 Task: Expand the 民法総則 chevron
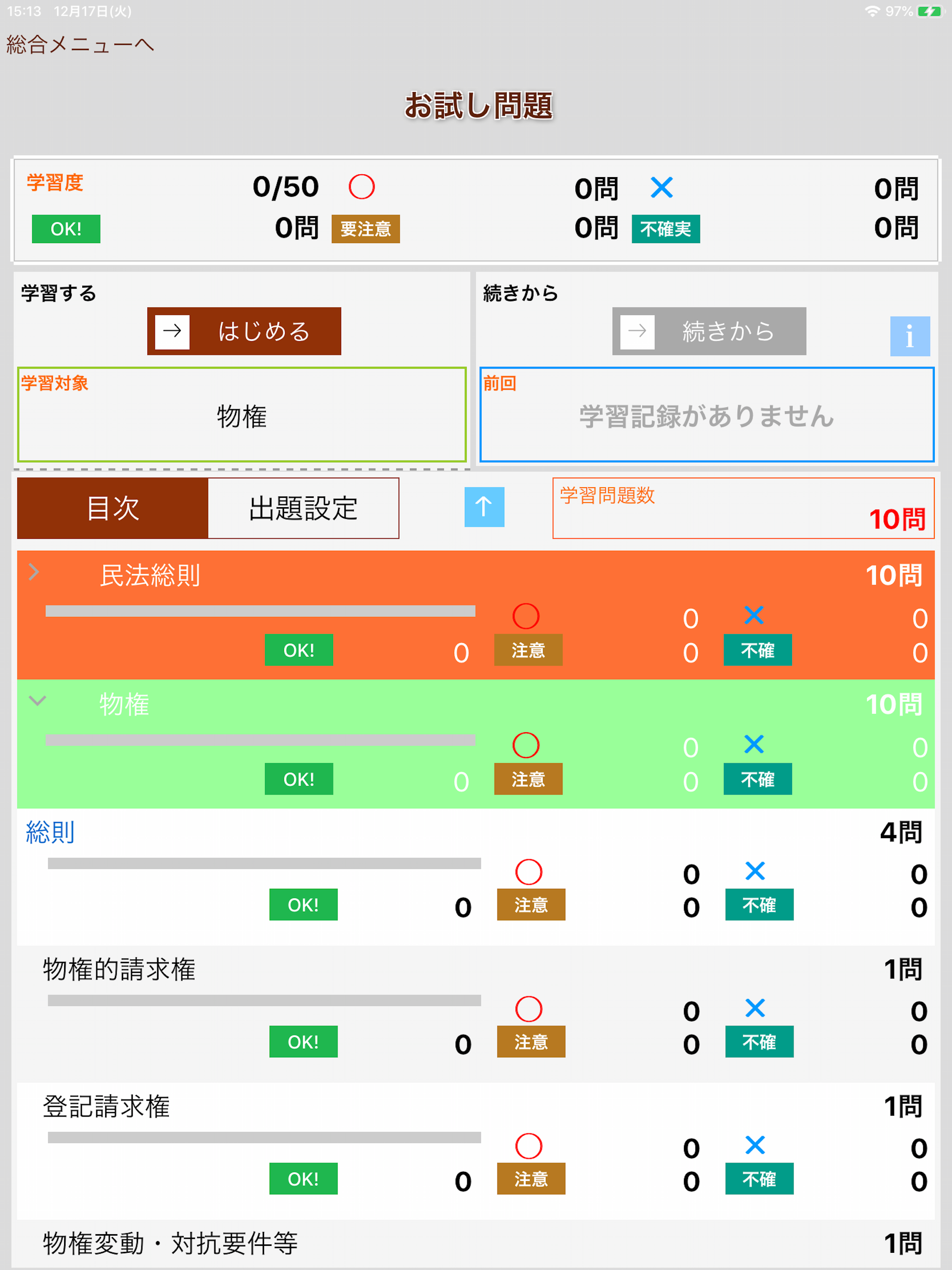pyautogui.click(x=34, y=572)
